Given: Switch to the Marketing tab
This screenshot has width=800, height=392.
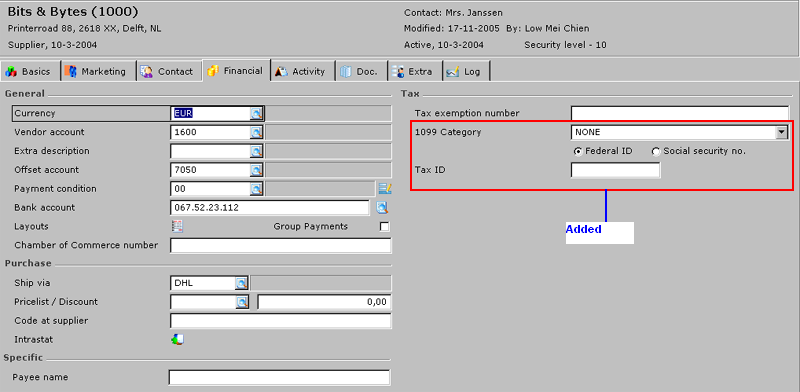Looking at the screenshot, I should 98,71.
